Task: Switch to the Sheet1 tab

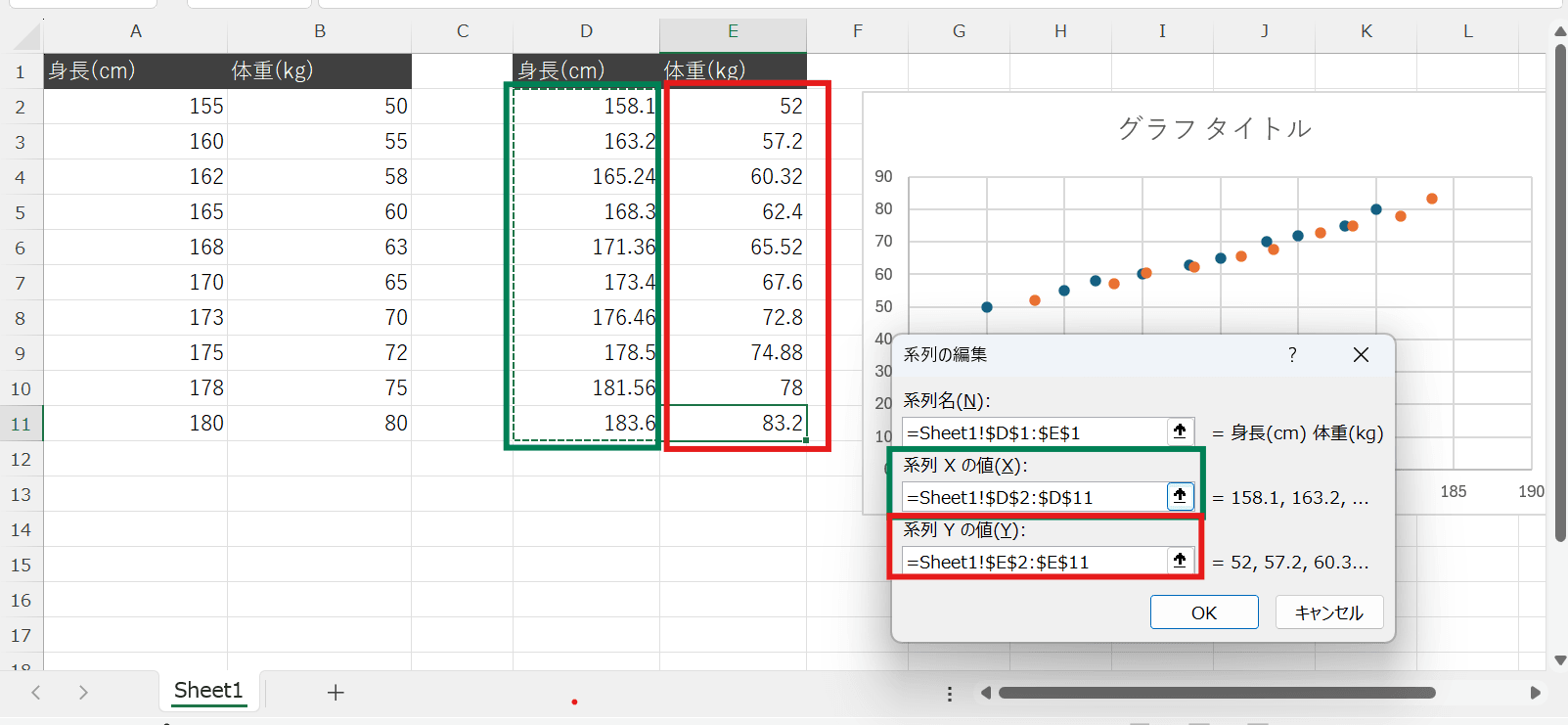Action: tap(208, 691)
